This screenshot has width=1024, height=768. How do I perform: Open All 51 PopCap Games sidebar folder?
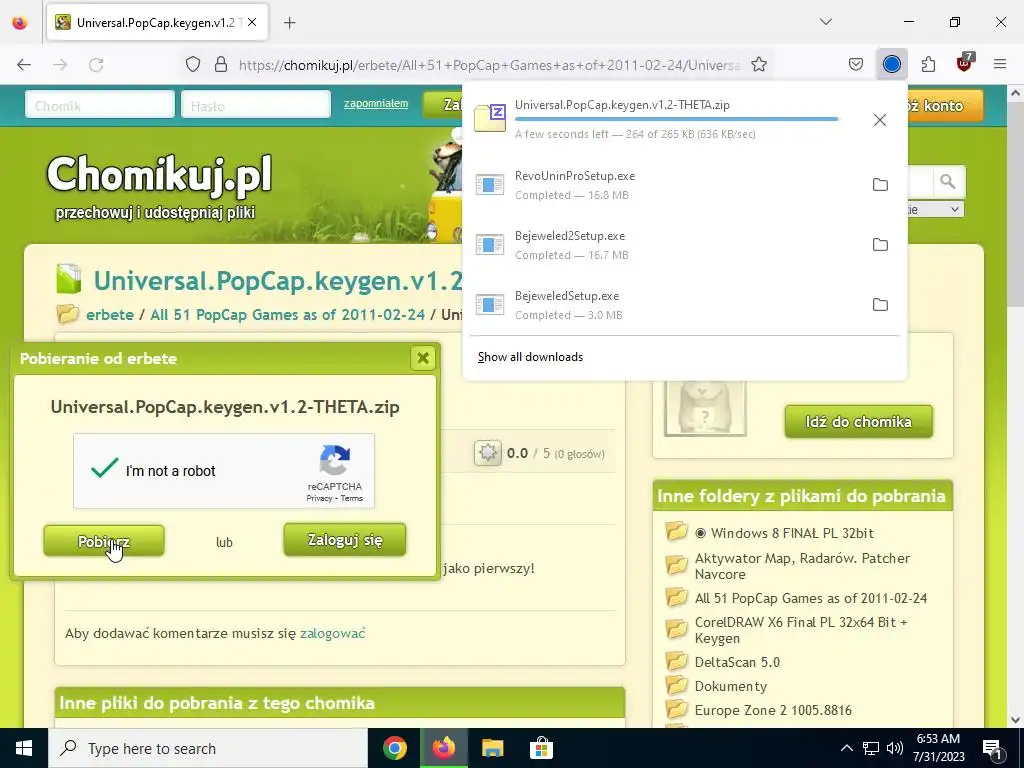(810, 598)
